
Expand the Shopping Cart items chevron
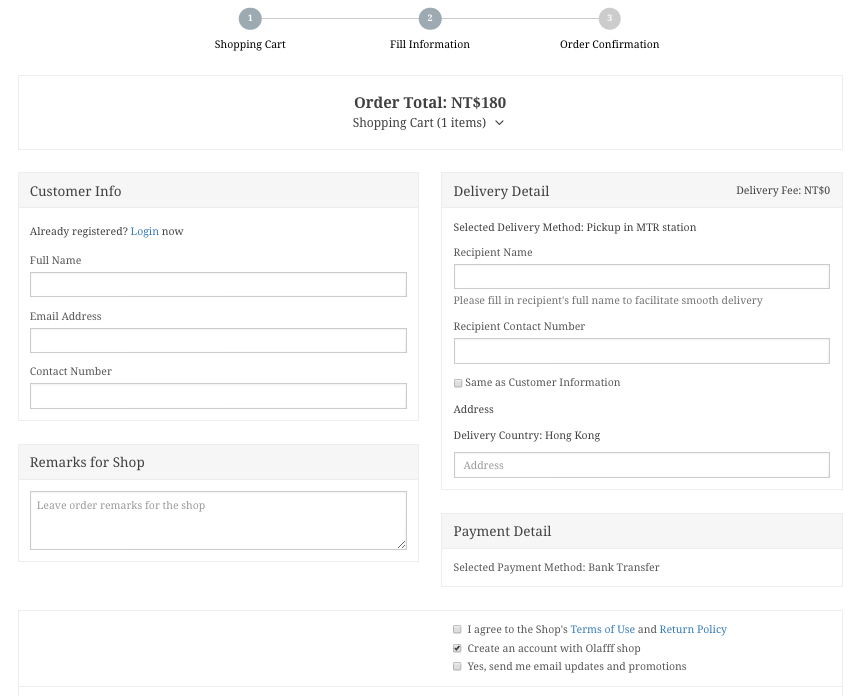tap(499, 123)
